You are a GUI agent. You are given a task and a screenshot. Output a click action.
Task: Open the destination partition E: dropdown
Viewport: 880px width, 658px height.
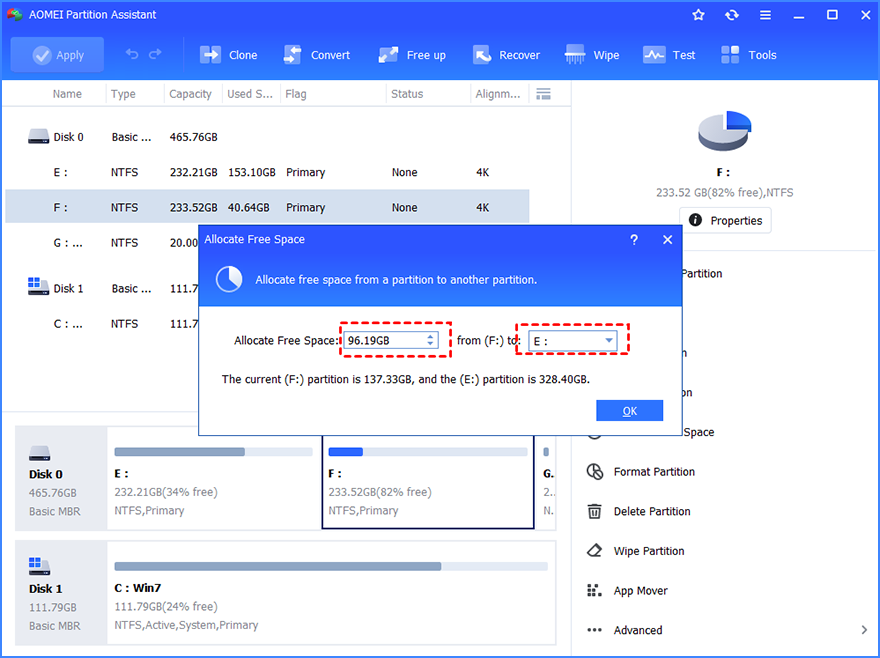click(572, 341)
